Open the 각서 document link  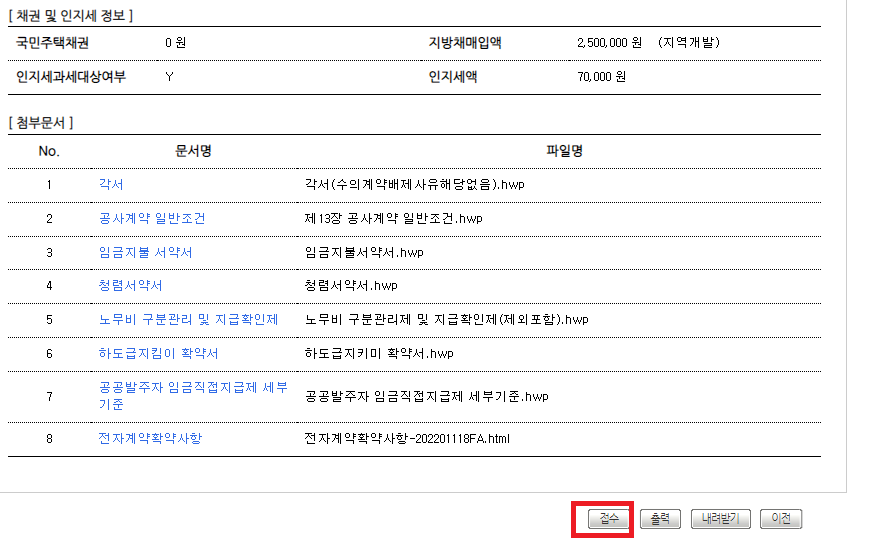(x=111, y=184)
